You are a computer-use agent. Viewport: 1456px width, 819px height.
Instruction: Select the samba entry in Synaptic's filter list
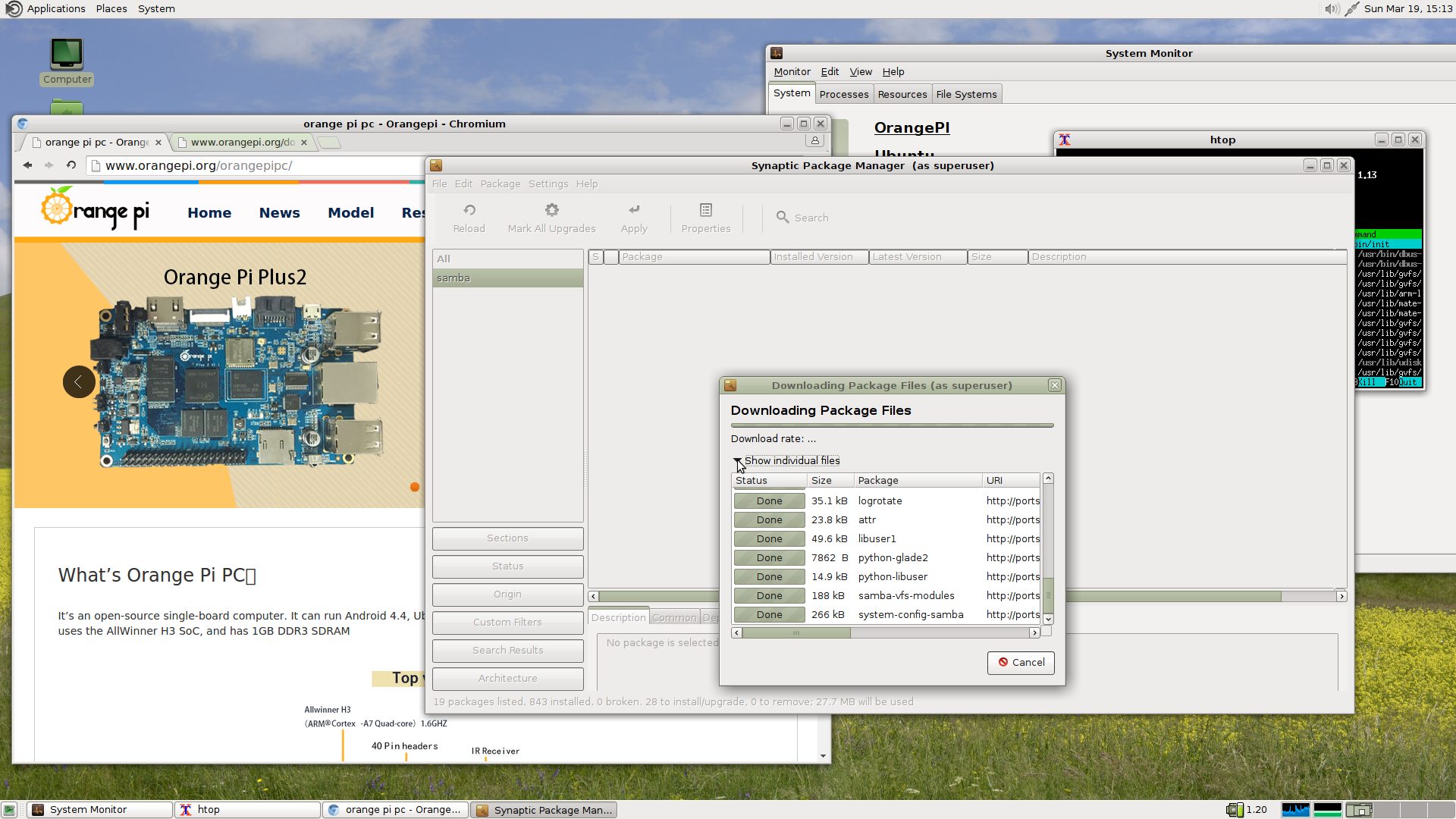pyautogui.click(x=507, y=278)
